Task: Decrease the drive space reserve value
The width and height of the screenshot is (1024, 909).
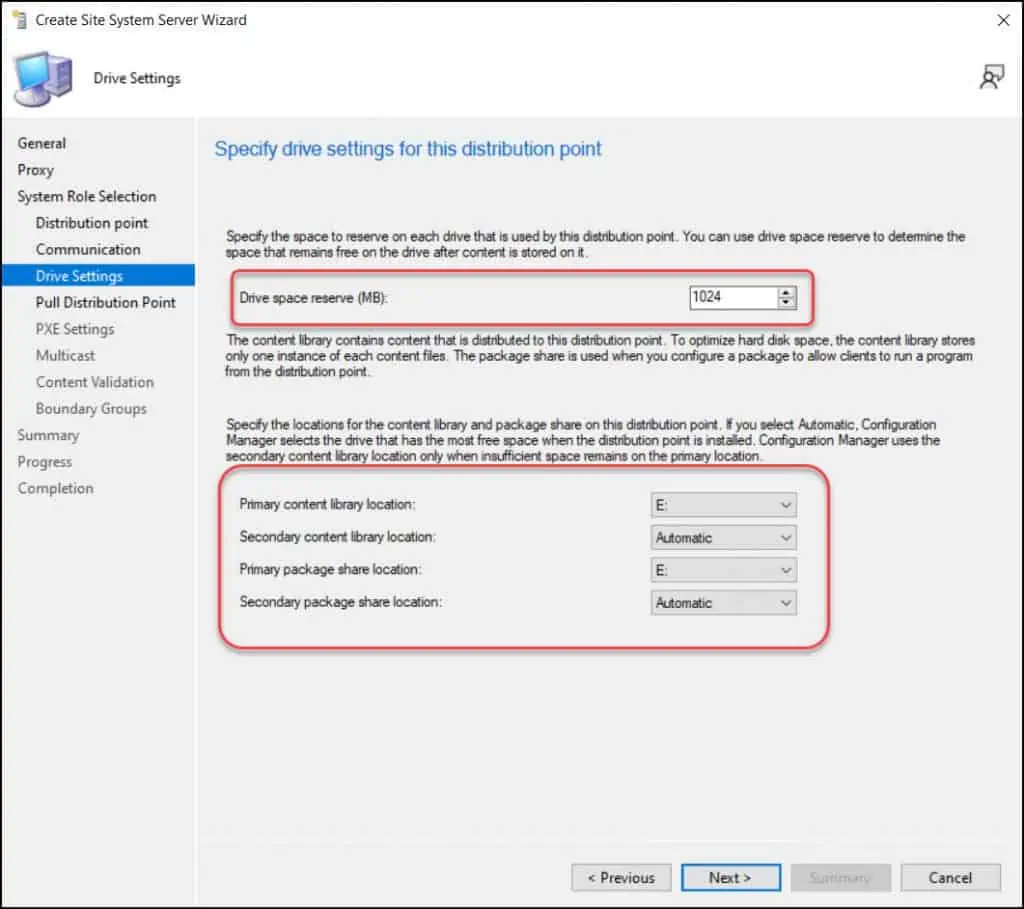Action: 786,302
